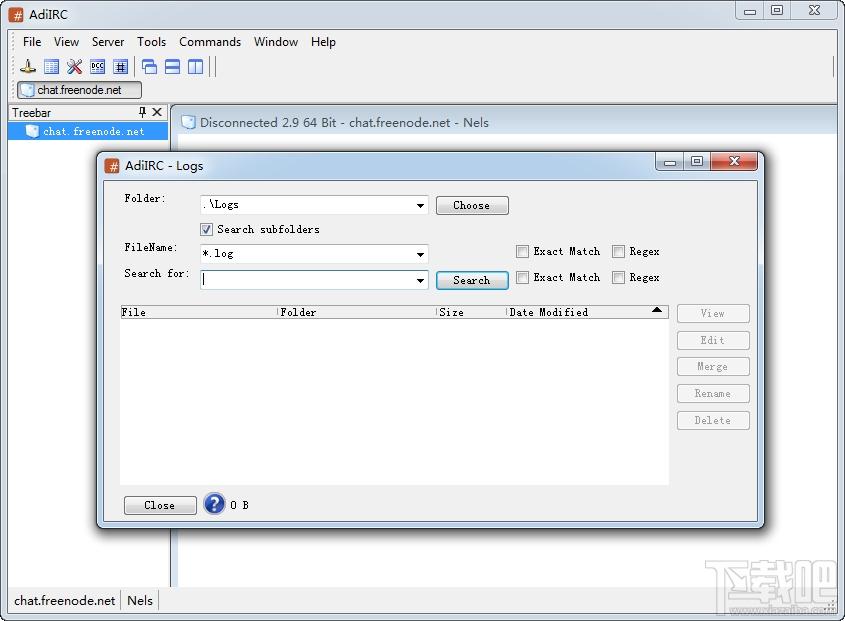Image resolution: width=845 pixels, height=621 pixels.
Task: Open the server list toolbar icon
Action: (51, 67)
